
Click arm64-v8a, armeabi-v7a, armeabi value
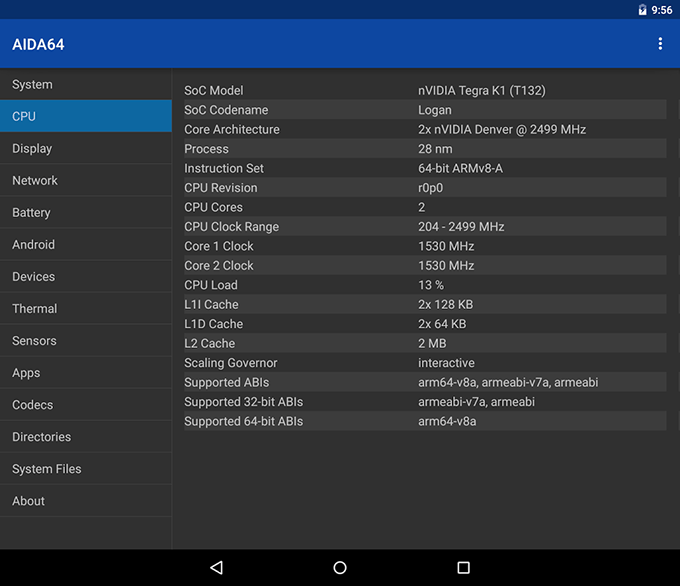(508, 382)
